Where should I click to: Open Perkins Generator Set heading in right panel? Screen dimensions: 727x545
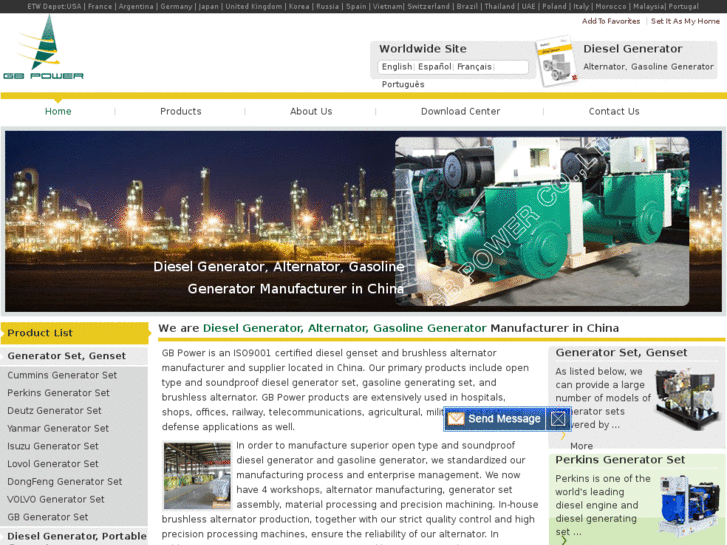620,460
